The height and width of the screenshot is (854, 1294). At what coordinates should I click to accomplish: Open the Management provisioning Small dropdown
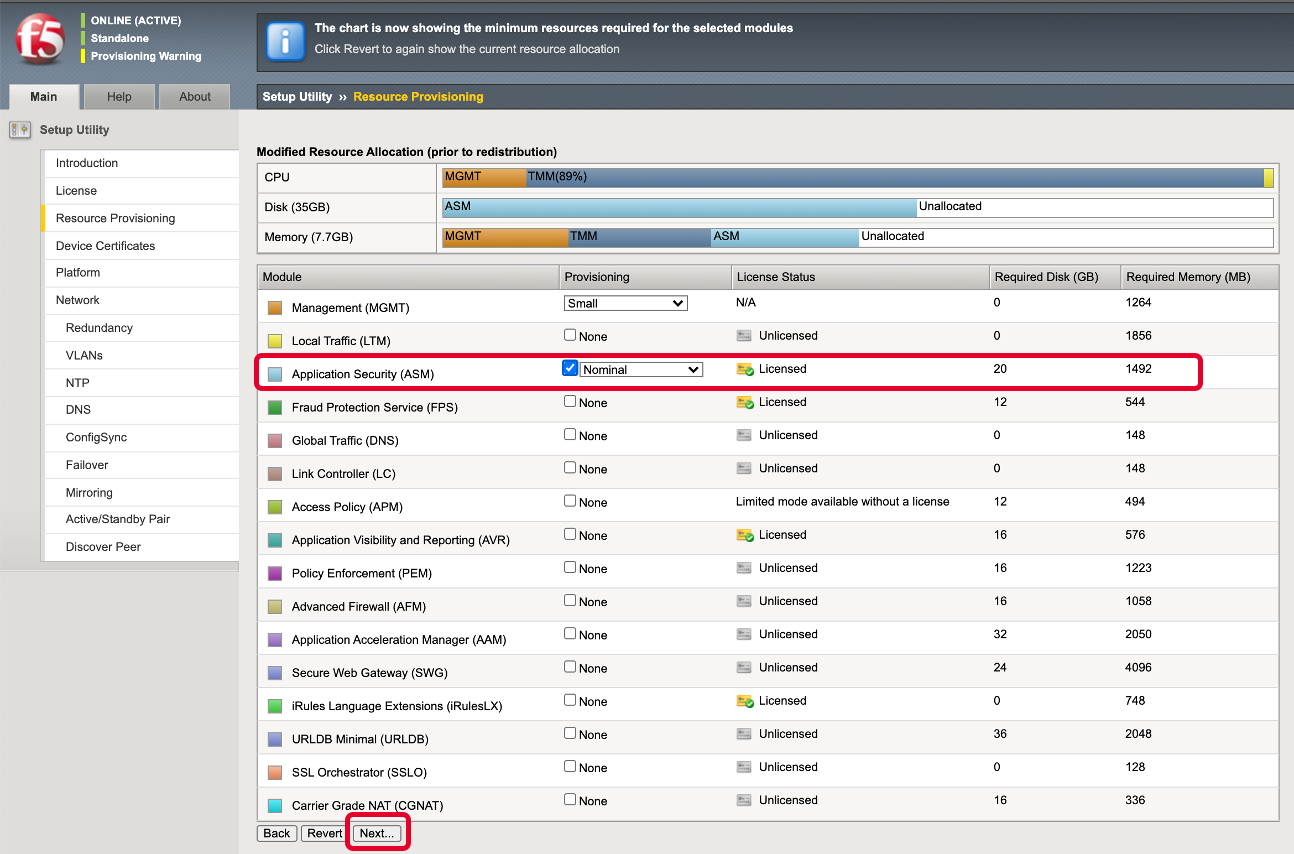click(x=626, y=303)
